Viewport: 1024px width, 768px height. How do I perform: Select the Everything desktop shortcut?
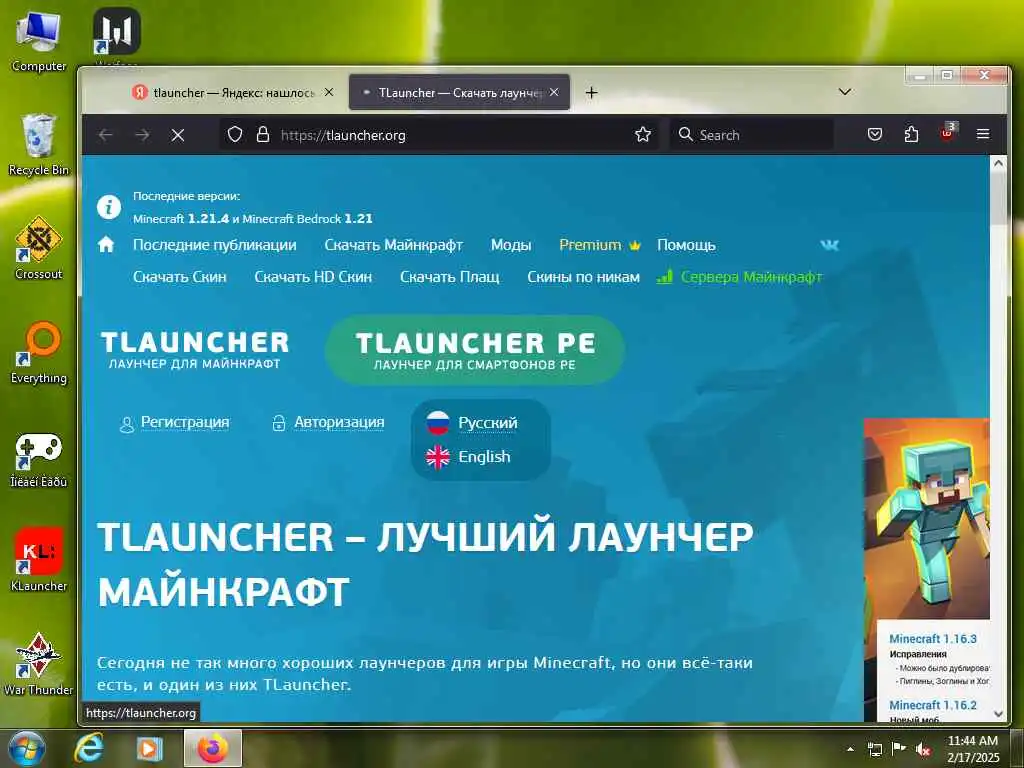39,353
